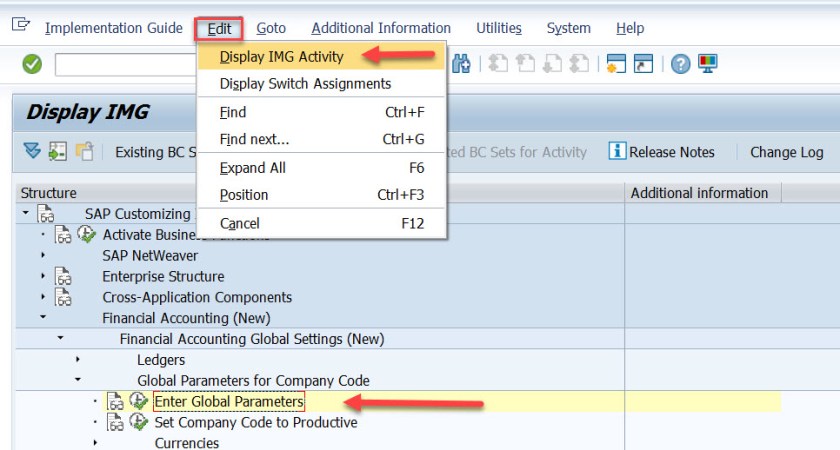Click execute icon beside Activate Business Functions
This screenshot has height=450, width=840.
click(86, 235)
